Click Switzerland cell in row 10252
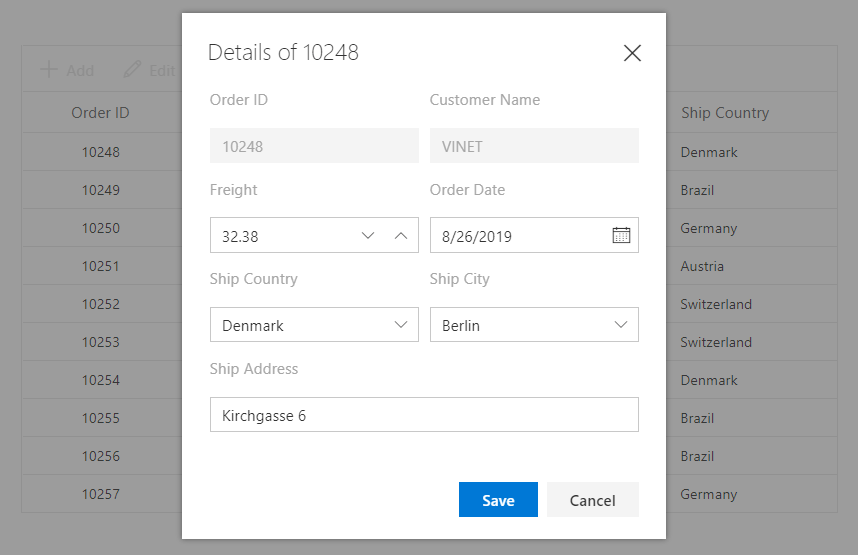Image resolution: width=858 pixels, height=555 pixels. pyautogui.click(x=716, y=304)
